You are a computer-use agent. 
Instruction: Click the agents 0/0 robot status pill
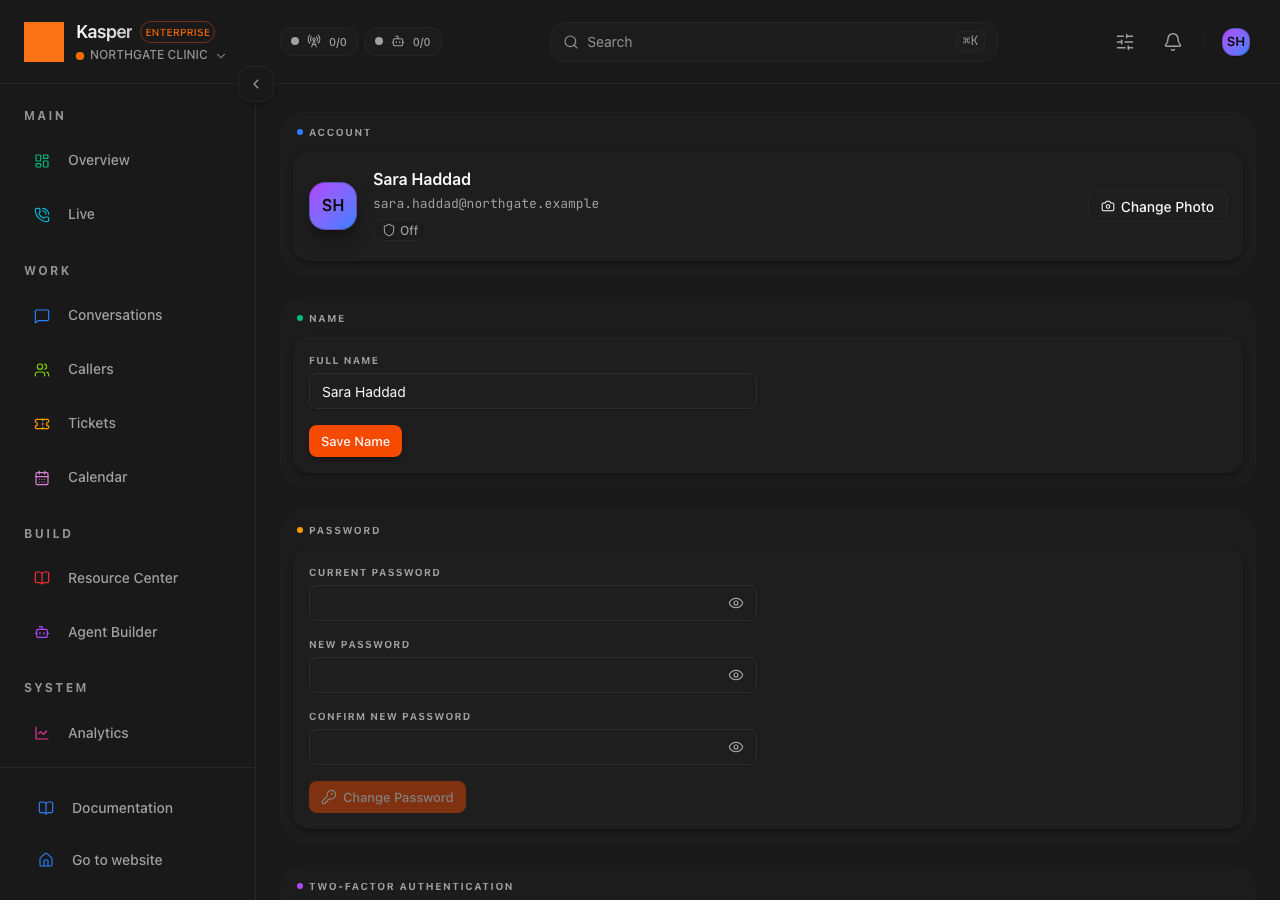(403, 42)
